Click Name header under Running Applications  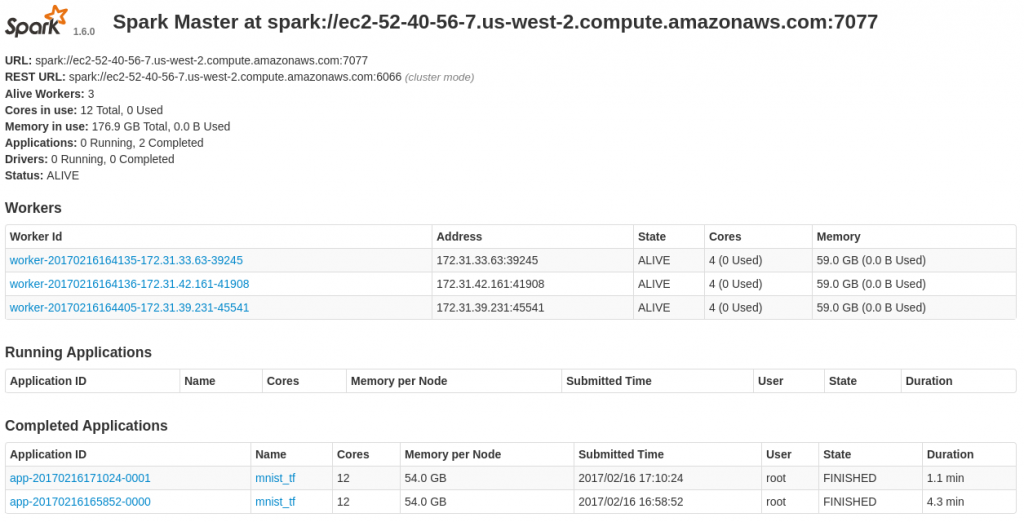[200, 381]
